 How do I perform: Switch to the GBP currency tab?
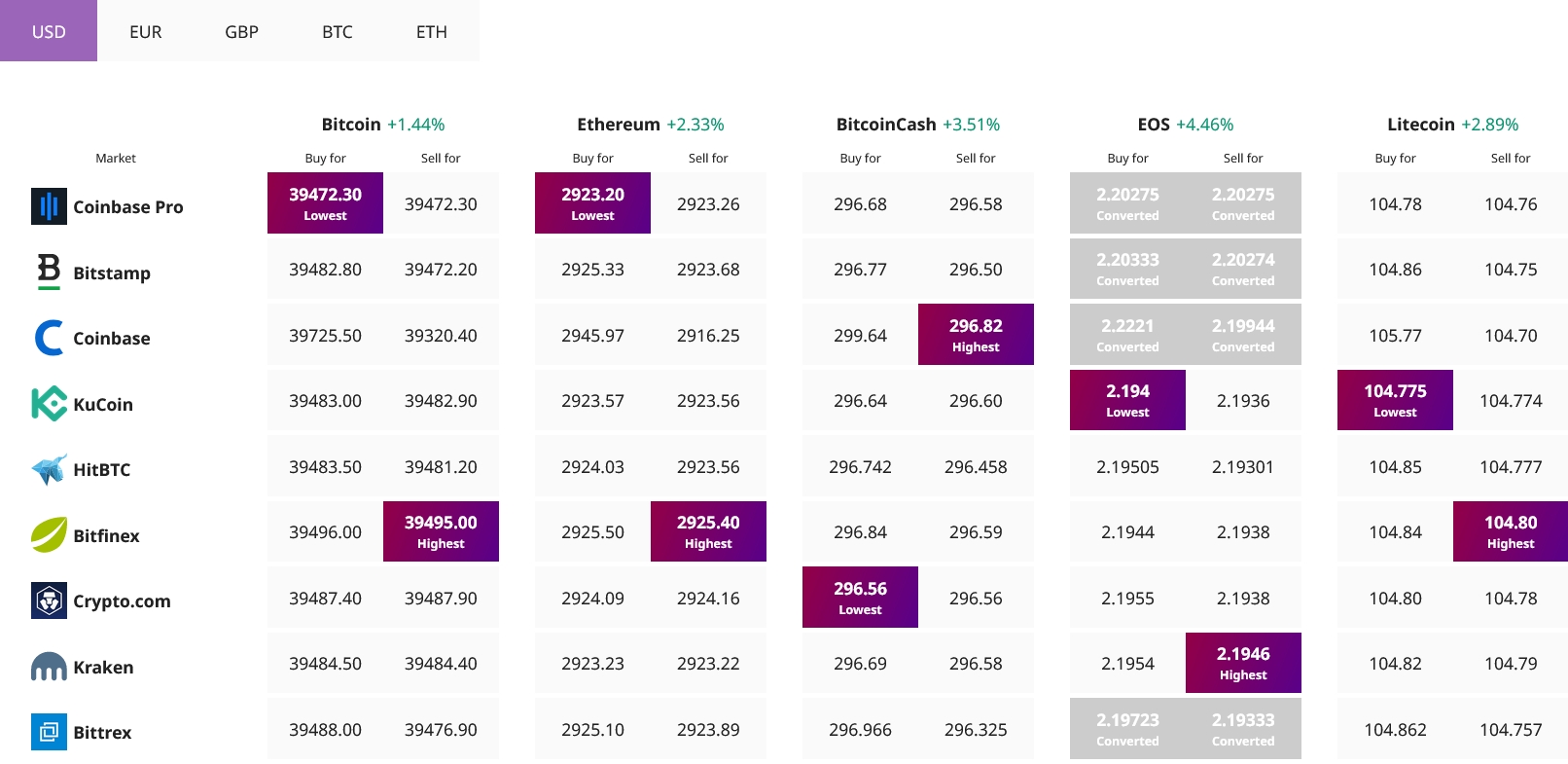(x=241, y=31)
